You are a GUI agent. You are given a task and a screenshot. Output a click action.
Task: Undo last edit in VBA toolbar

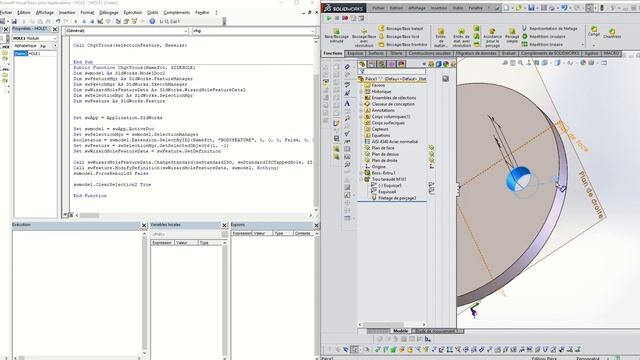click(58, 21)
